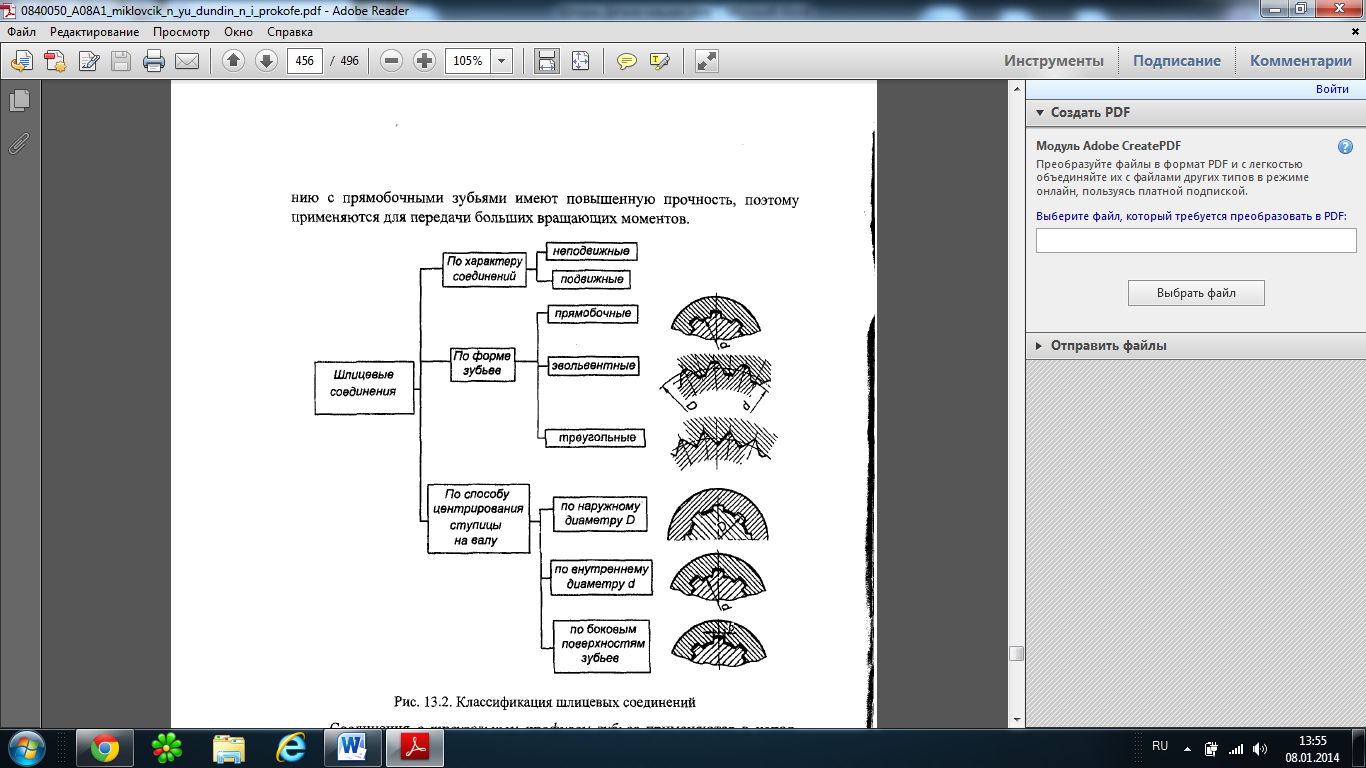
Task: Click the Create PDF online toolbar icon
Action: (x=54, y=61)
